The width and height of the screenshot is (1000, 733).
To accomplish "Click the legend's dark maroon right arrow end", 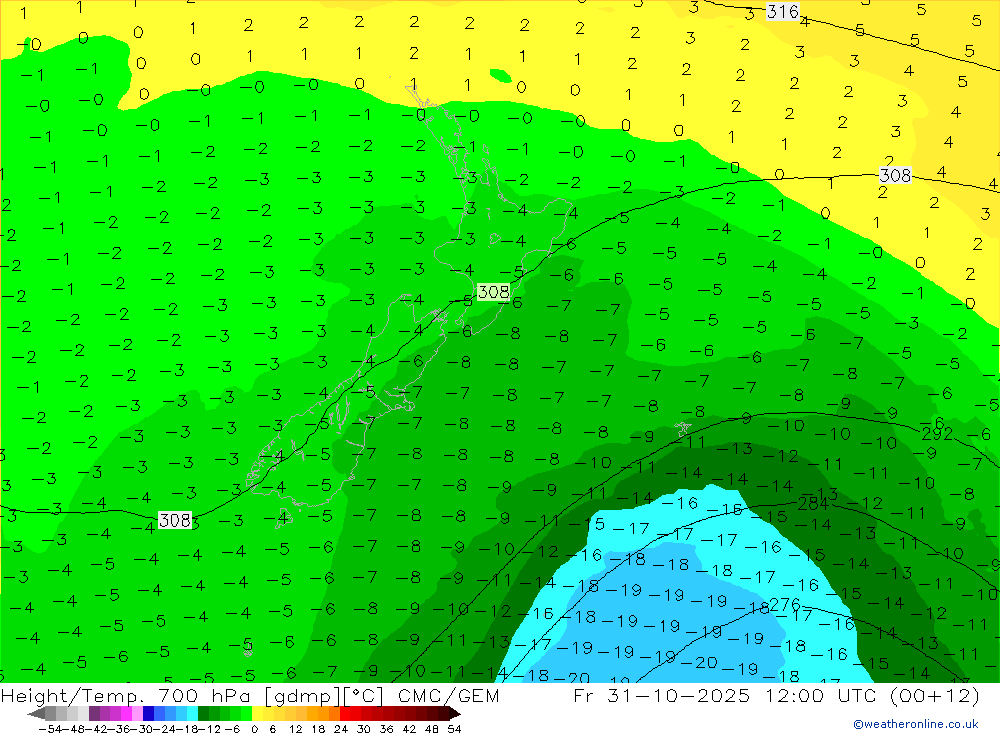I will point(455,714).
